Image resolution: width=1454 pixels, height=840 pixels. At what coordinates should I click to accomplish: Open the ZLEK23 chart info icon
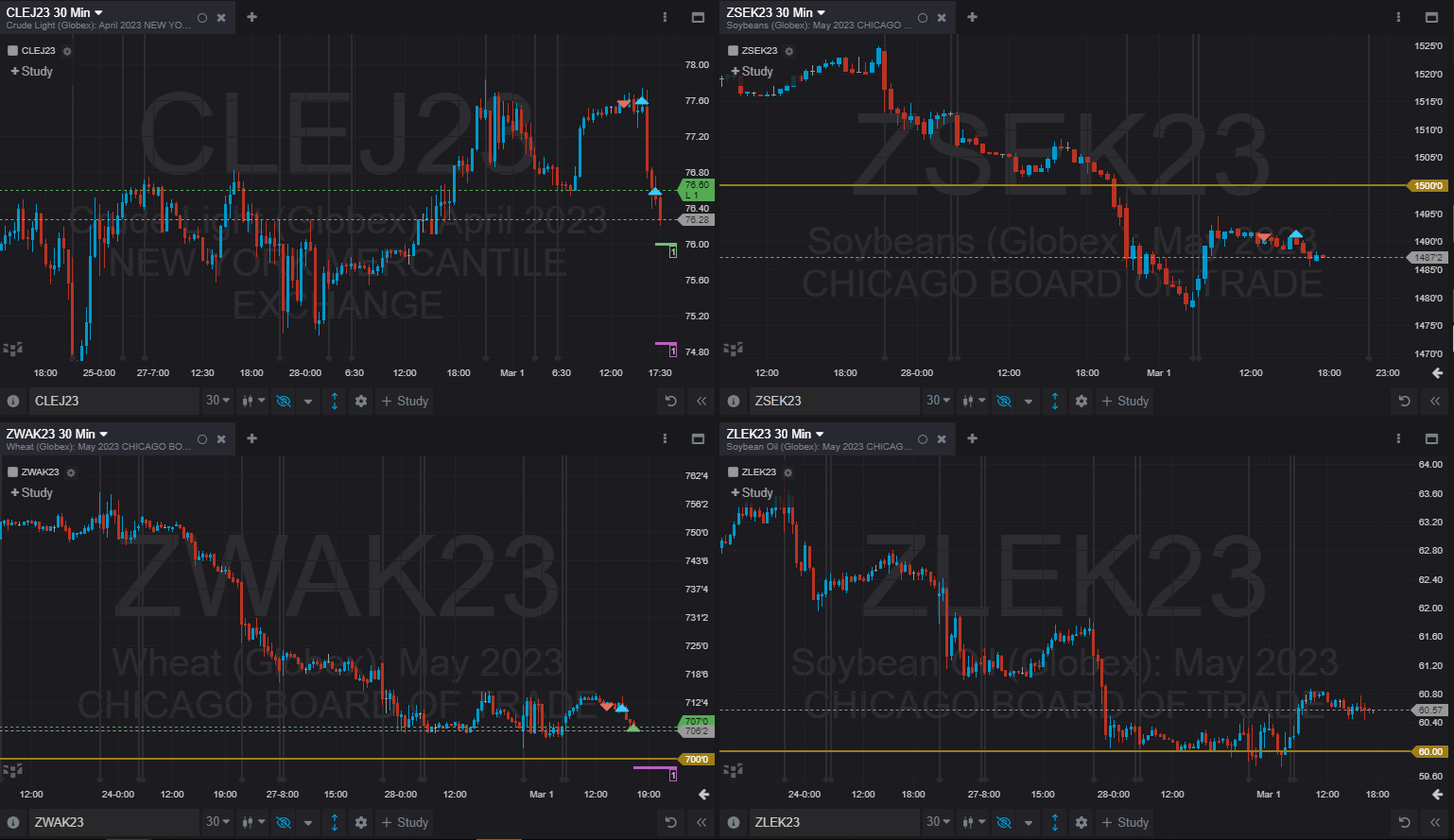pyautogui.click(x=734, y=822)
